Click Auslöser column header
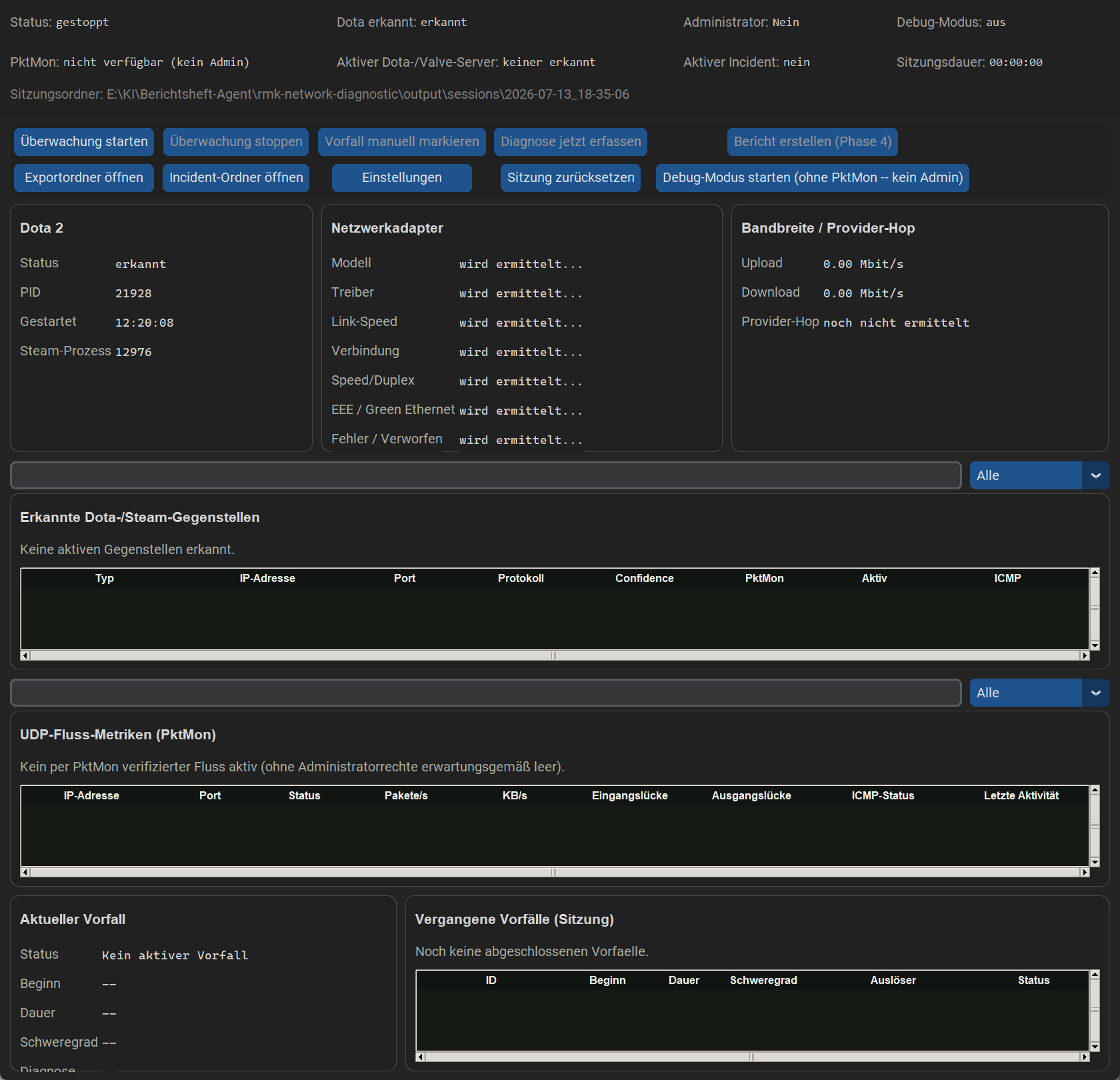 tap(893, 980)
